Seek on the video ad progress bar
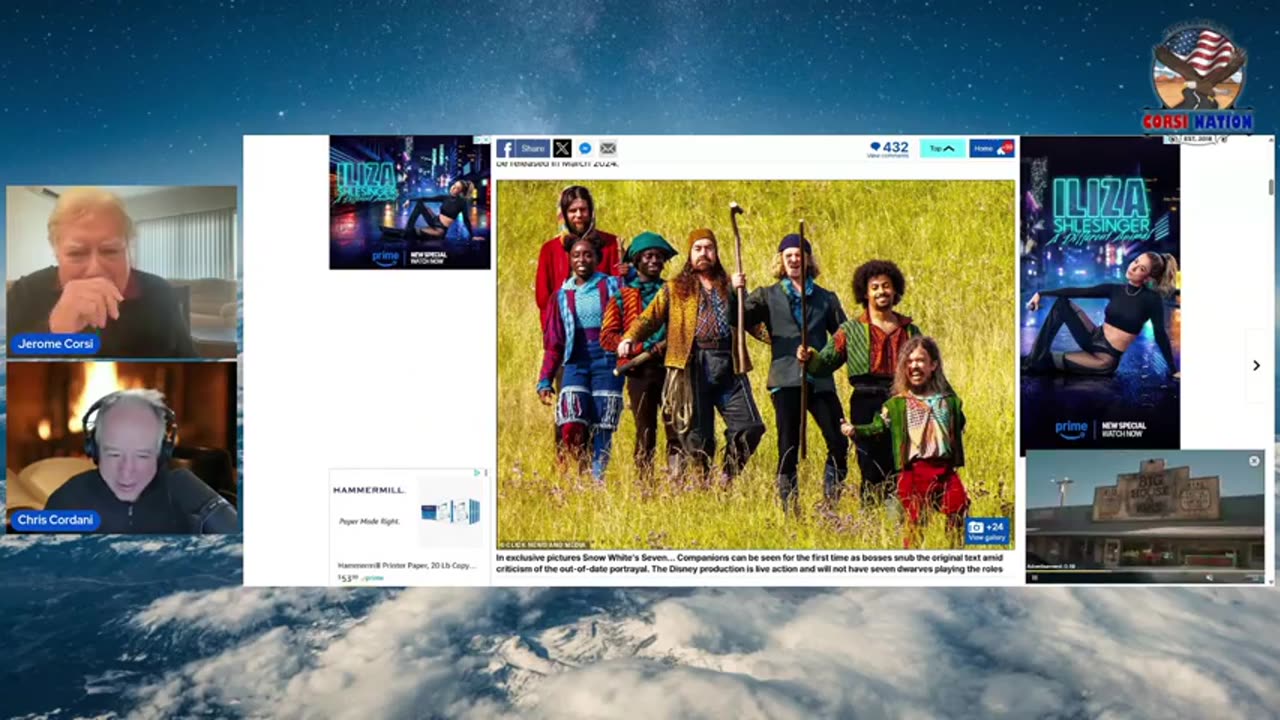Image resolution: width=1280 pixels, height=720 pixels. pos(1145,571)
